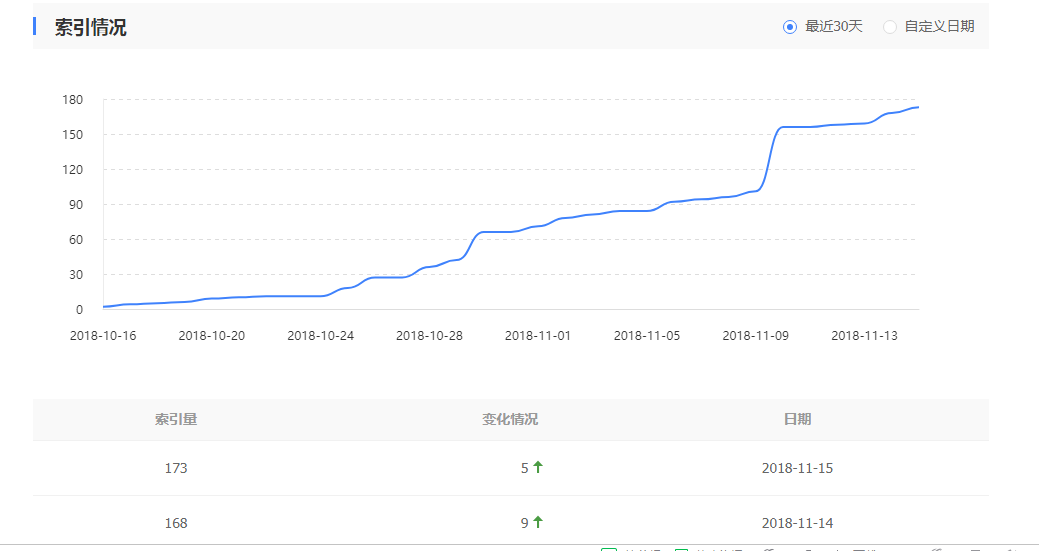Viewport: 1039px width, 551px height.
Task: Click the 2018-11-01 x-axis label
Action: point(538,336)
